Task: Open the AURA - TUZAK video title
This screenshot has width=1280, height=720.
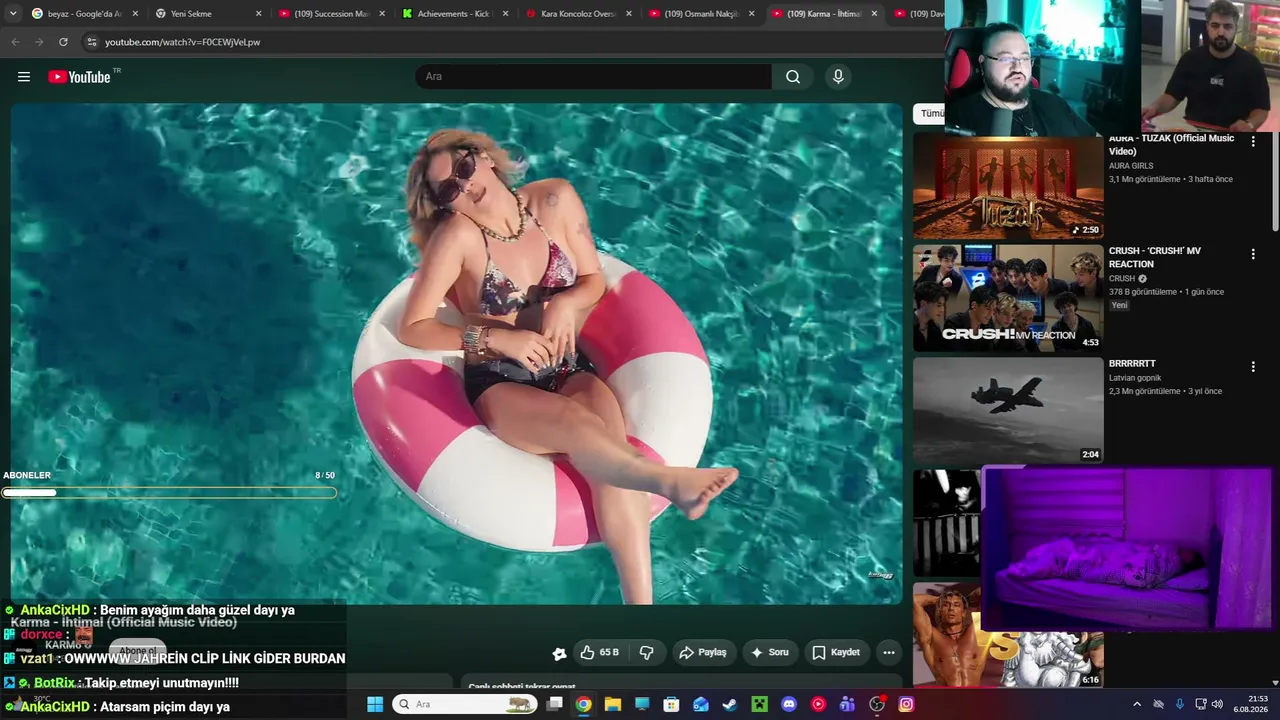Action: tap(1171, 145)
